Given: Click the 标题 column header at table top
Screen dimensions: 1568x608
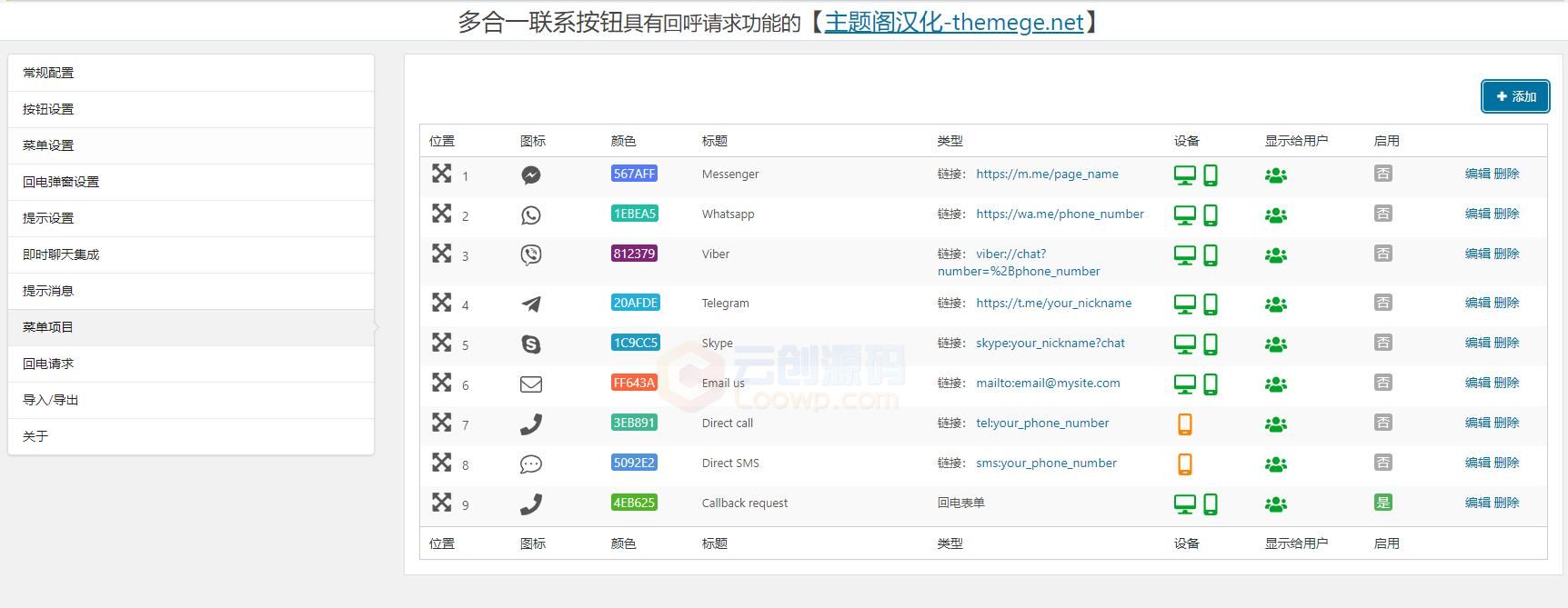Looking at the screenshot, I should click(714, 141).
